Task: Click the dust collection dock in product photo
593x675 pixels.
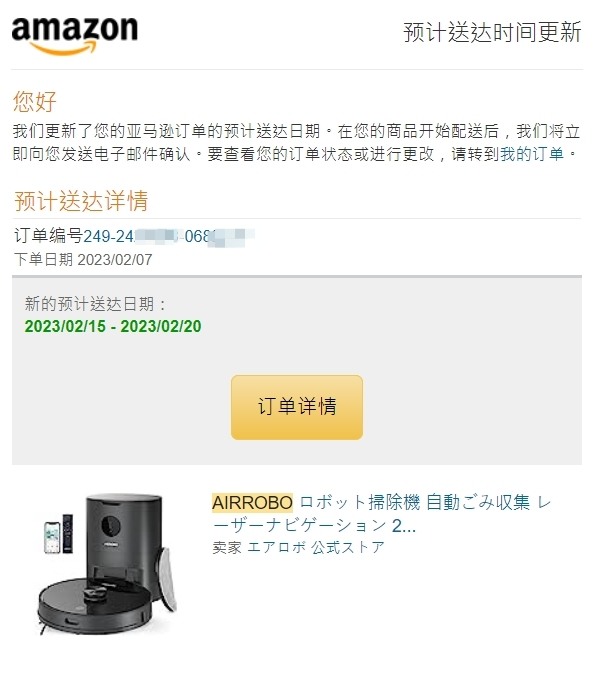Action: coord(124,547)
